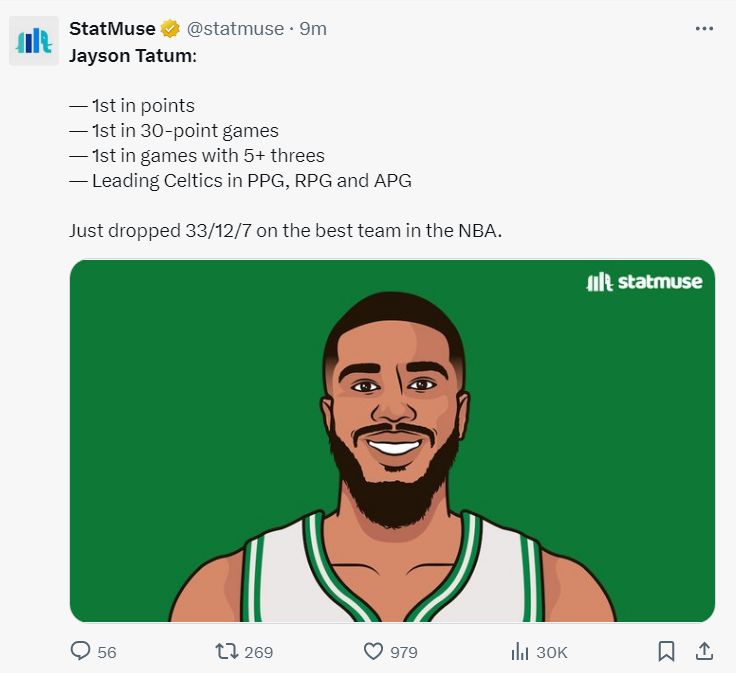The width and height of the screenshot is (737, 673).
Task: Click the reply speech bubble icon
Action: [x=81, y=651]
